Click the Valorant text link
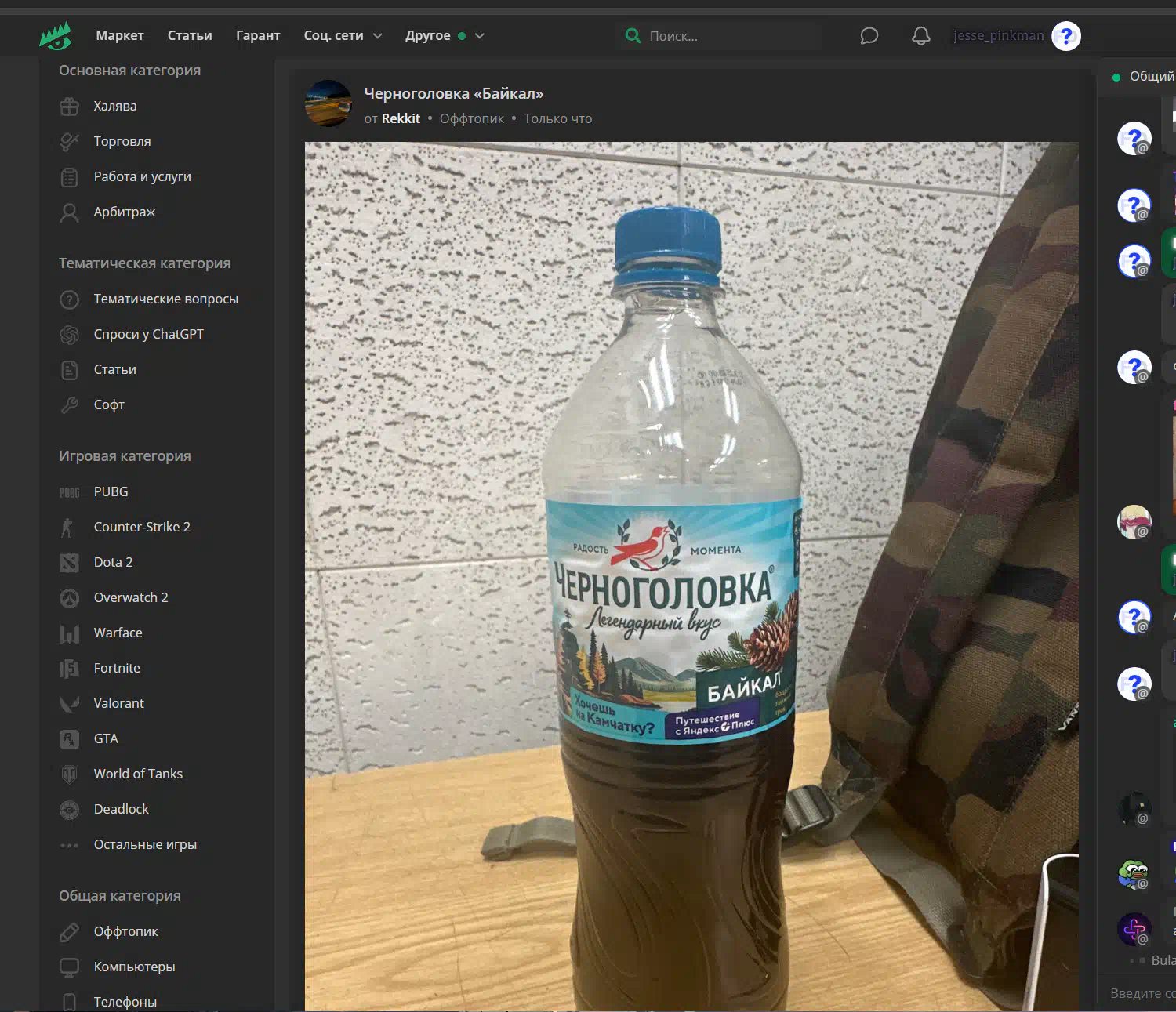1176x1012 pixels. [x=118, y=703]
